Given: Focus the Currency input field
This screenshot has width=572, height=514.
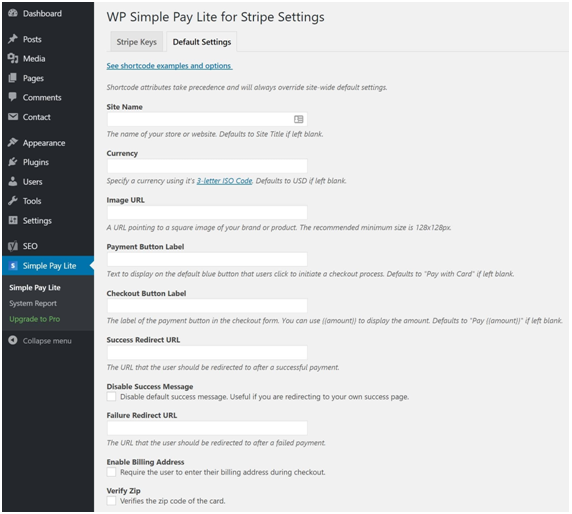Looking at the screenshot, I should pos(207,166).
